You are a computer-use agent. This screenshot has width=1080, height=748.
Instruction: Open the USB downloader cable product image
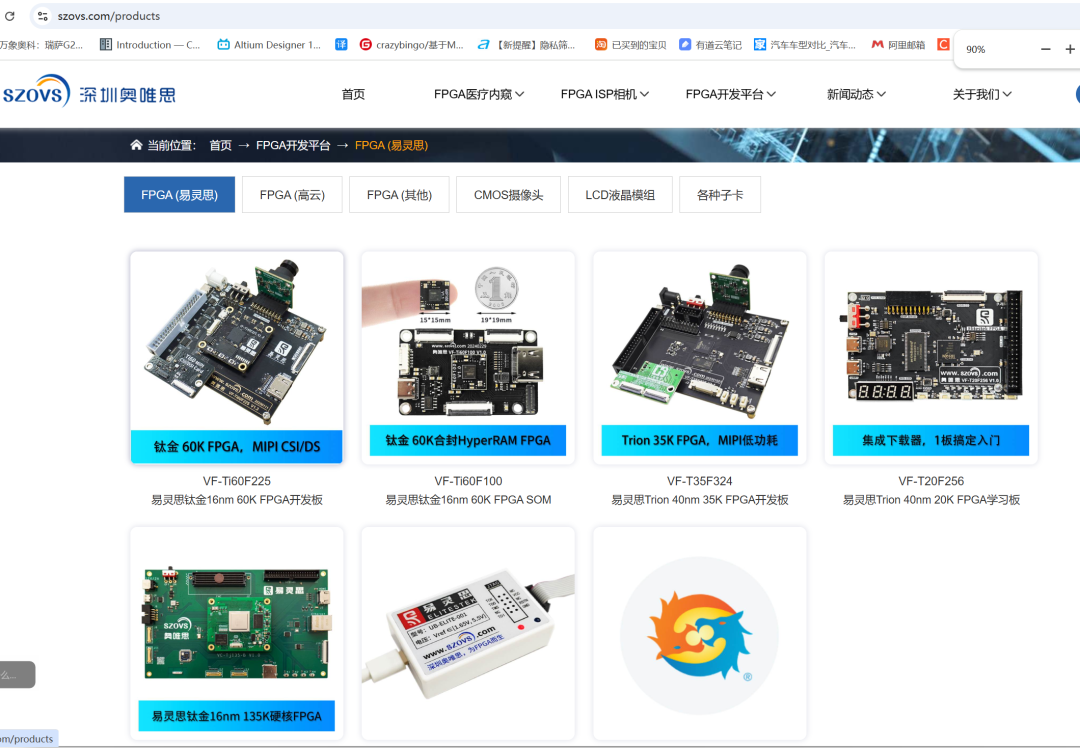click(x=468, y=633)
